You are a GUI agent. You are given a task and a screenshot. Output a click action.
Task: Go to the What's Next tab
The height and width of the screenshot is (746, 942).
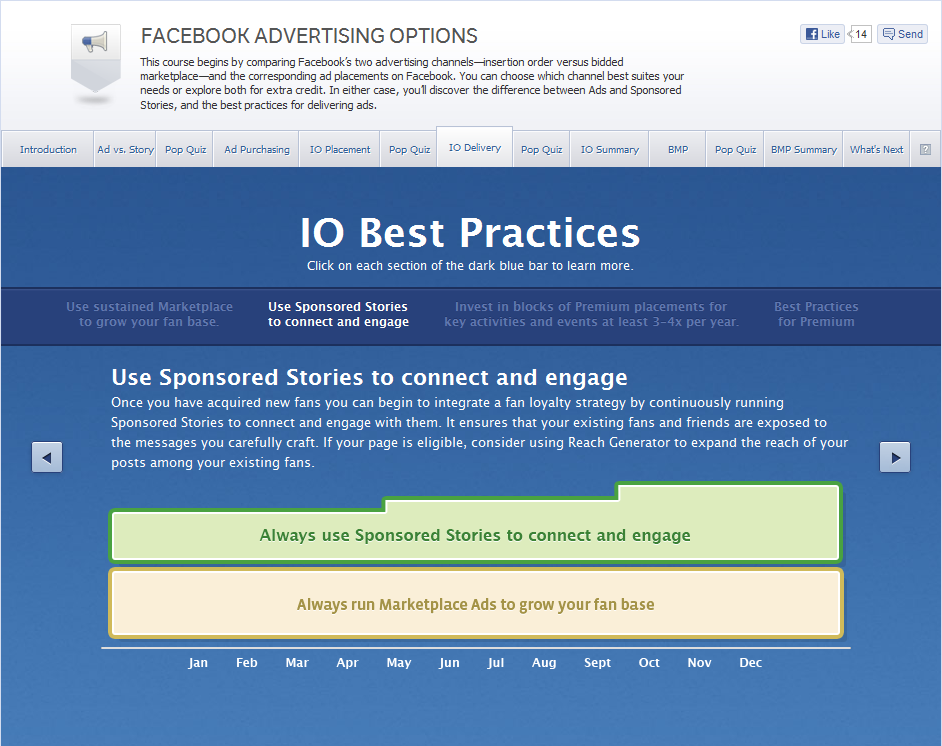876,150
